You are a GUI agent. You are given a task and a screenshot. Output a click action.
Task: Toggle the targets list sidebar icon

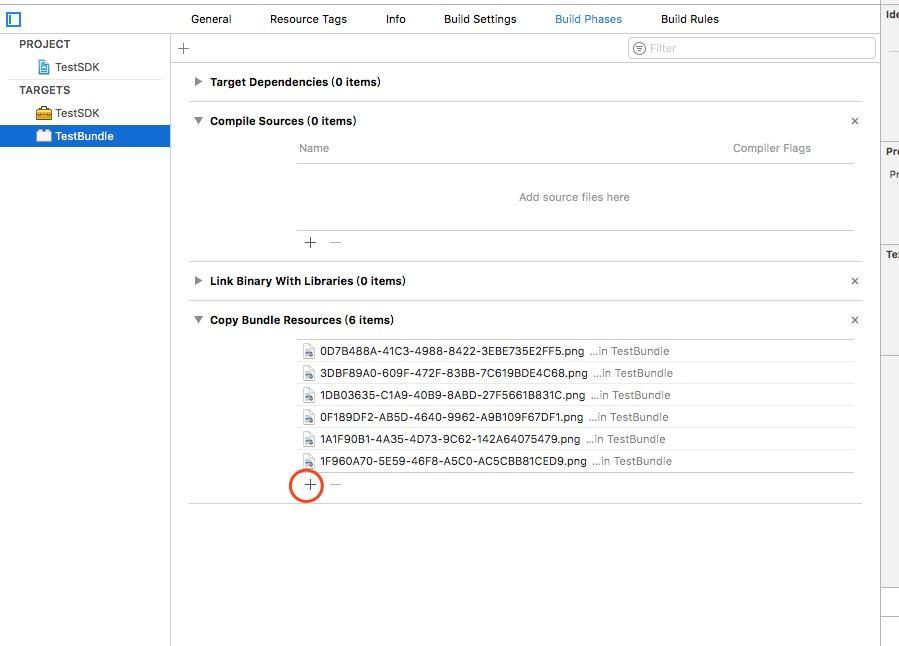click(x=13, y=19)
